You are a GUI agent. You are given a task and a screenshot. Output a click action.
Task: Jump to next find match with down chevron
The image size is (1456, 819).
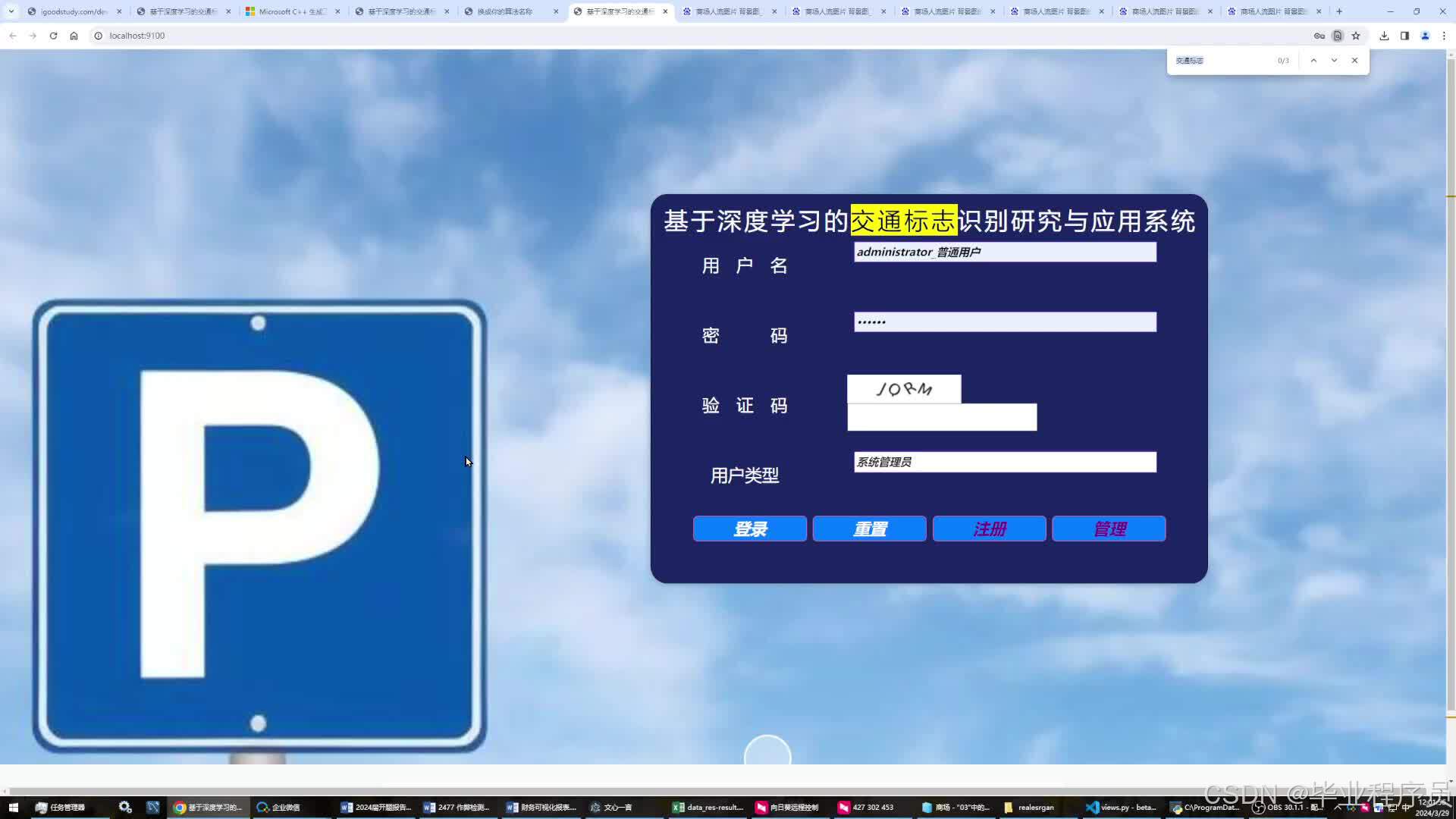click(1335, 60)
